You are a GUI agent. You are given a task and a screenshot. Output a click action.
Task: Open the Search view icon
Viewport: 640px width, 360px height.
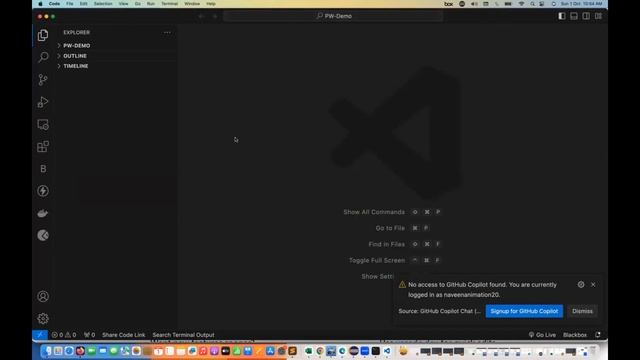click(x=43, y=57)
